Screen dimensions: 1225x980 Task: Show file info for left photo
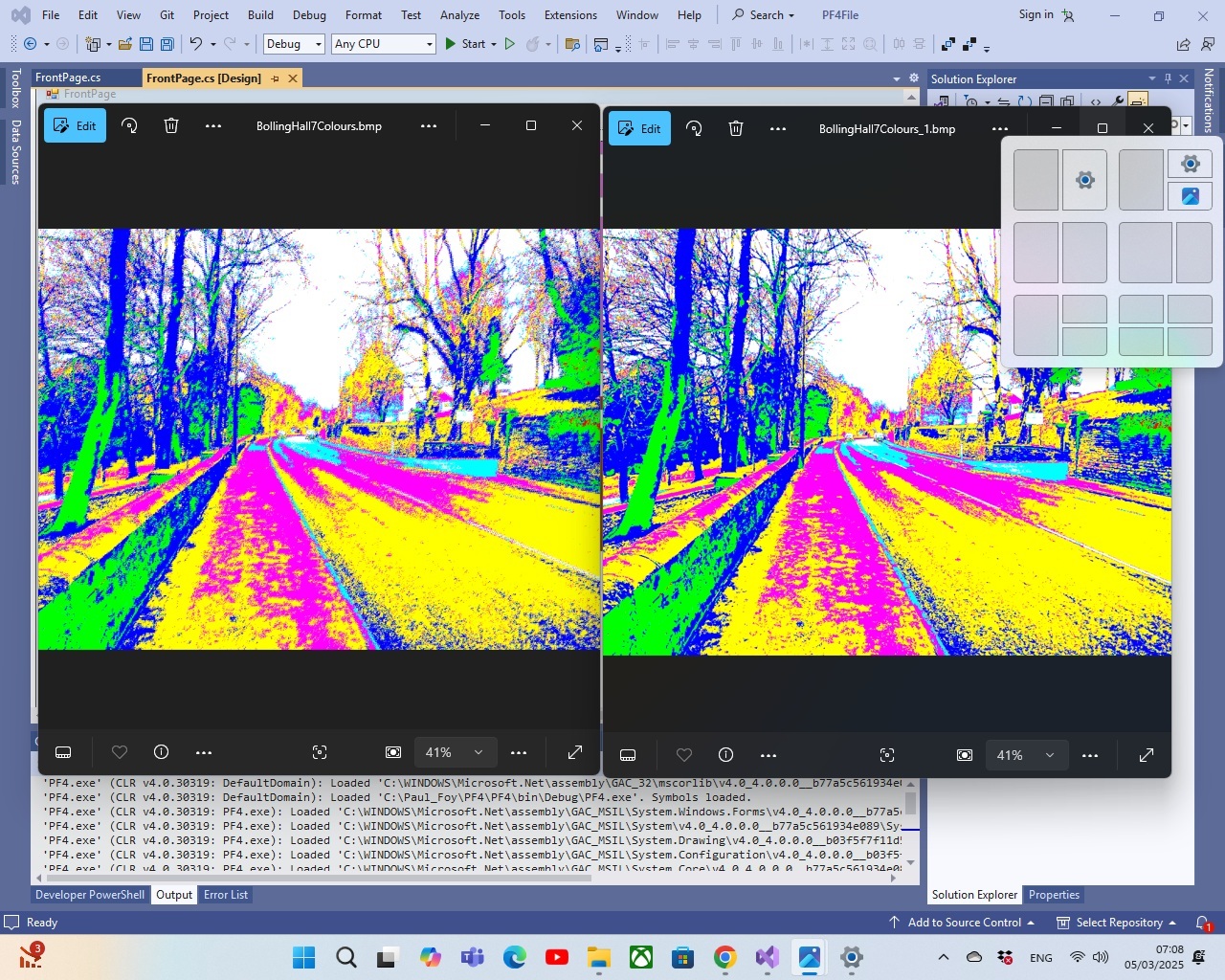[x=162, y=752]
